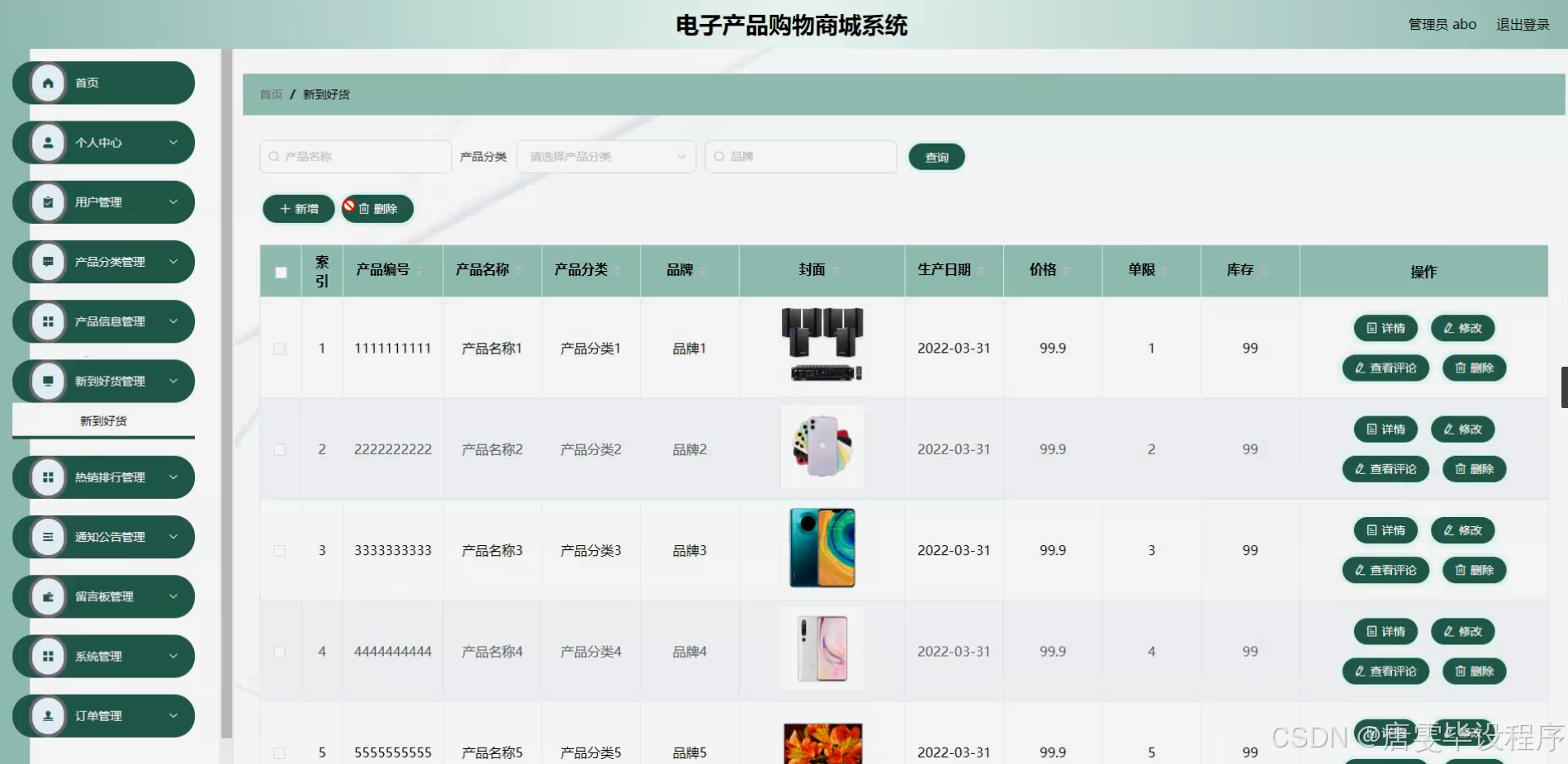Click the list icon for 通知公告管理
Screen dimensions: 1568x764
48,537
